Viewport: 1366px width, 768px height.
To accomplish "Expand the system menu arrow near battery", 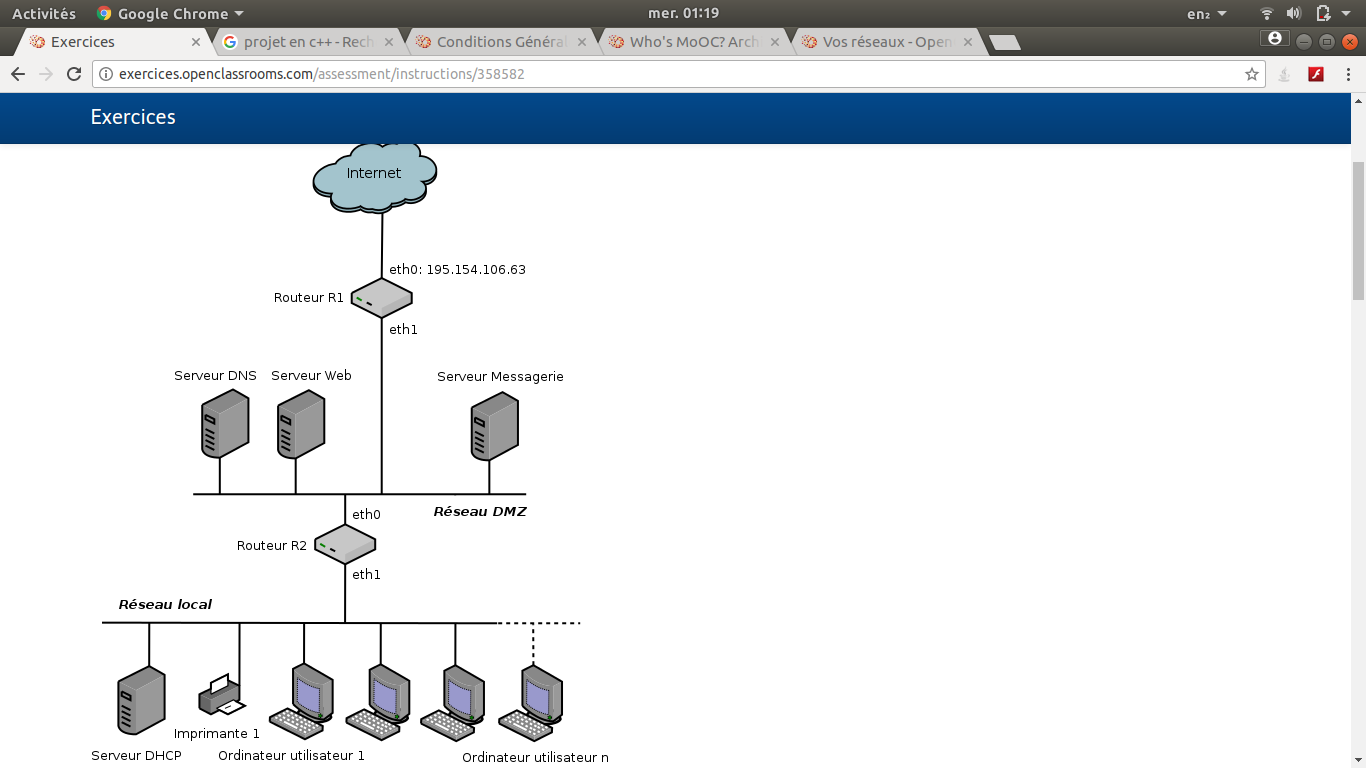I will (x=1347, y=14).
